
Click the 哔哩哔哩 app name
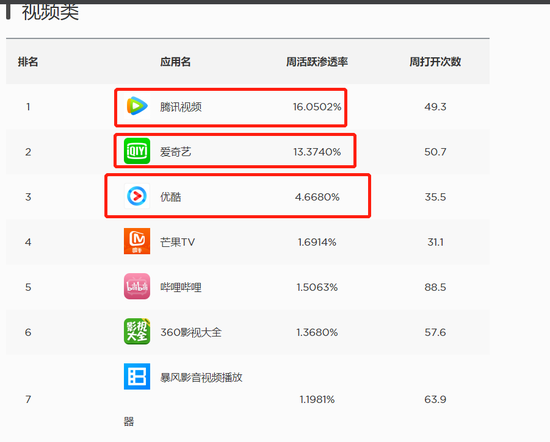click(181, 287)
